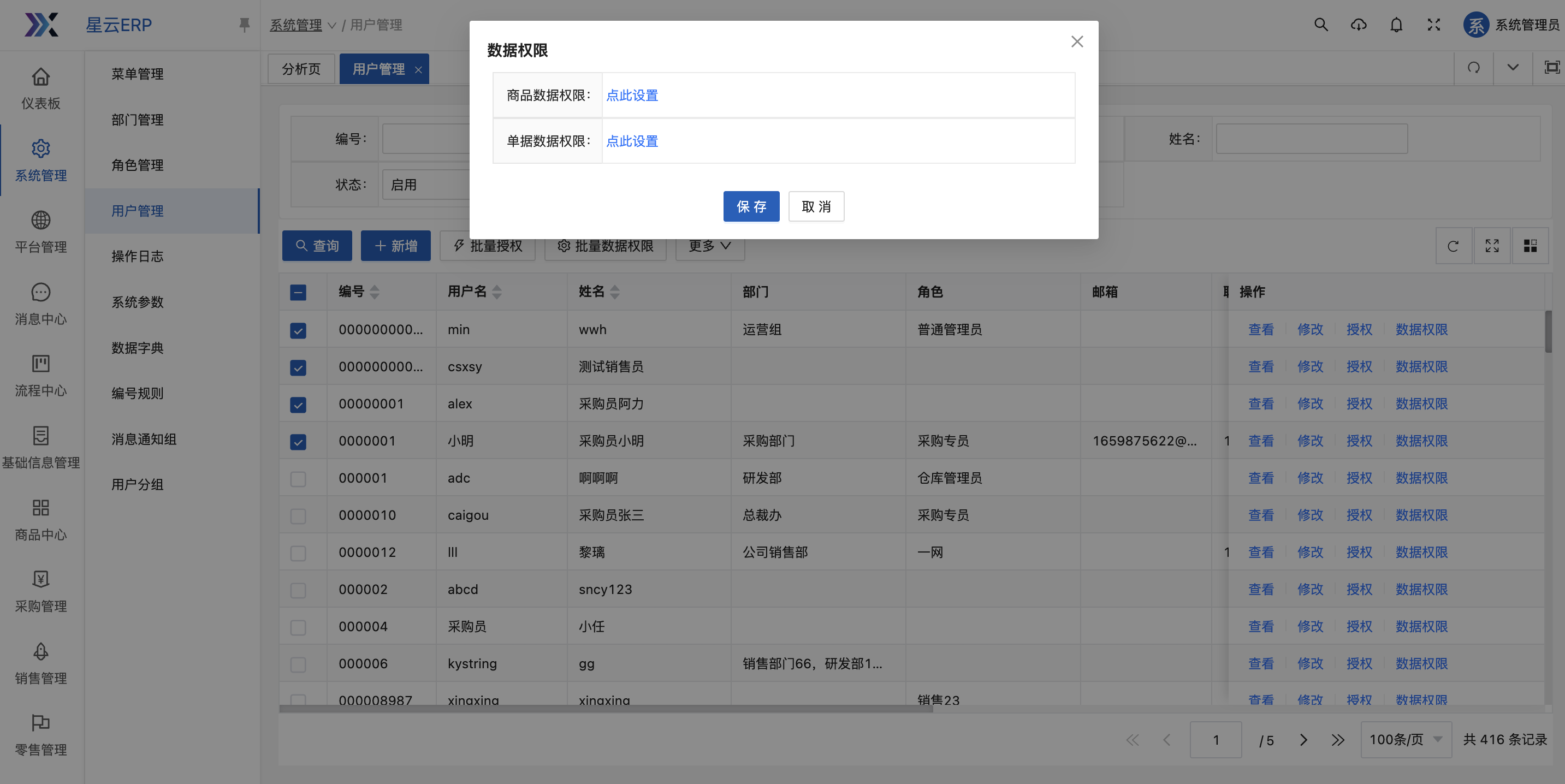1565x784 pixels.
Task: Expand the tab options chevron dropdown
Action: 1513,67
